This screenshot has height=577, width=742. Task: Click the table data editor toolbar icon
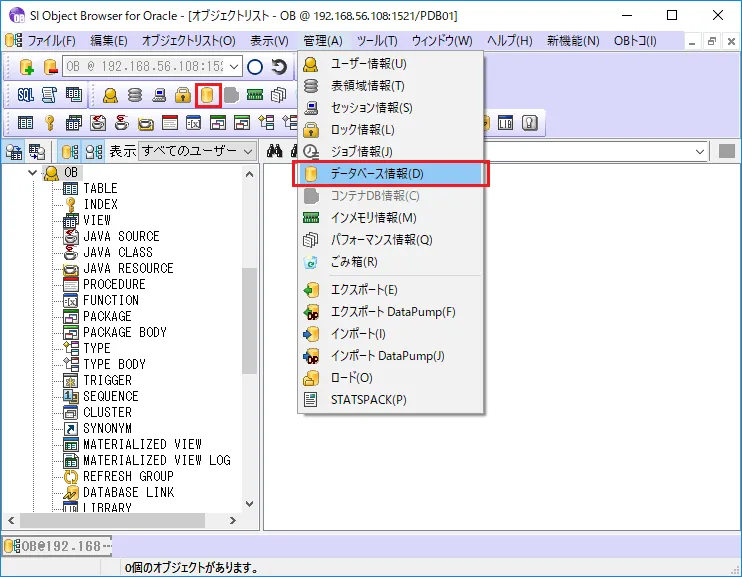[x=73, y=95]
